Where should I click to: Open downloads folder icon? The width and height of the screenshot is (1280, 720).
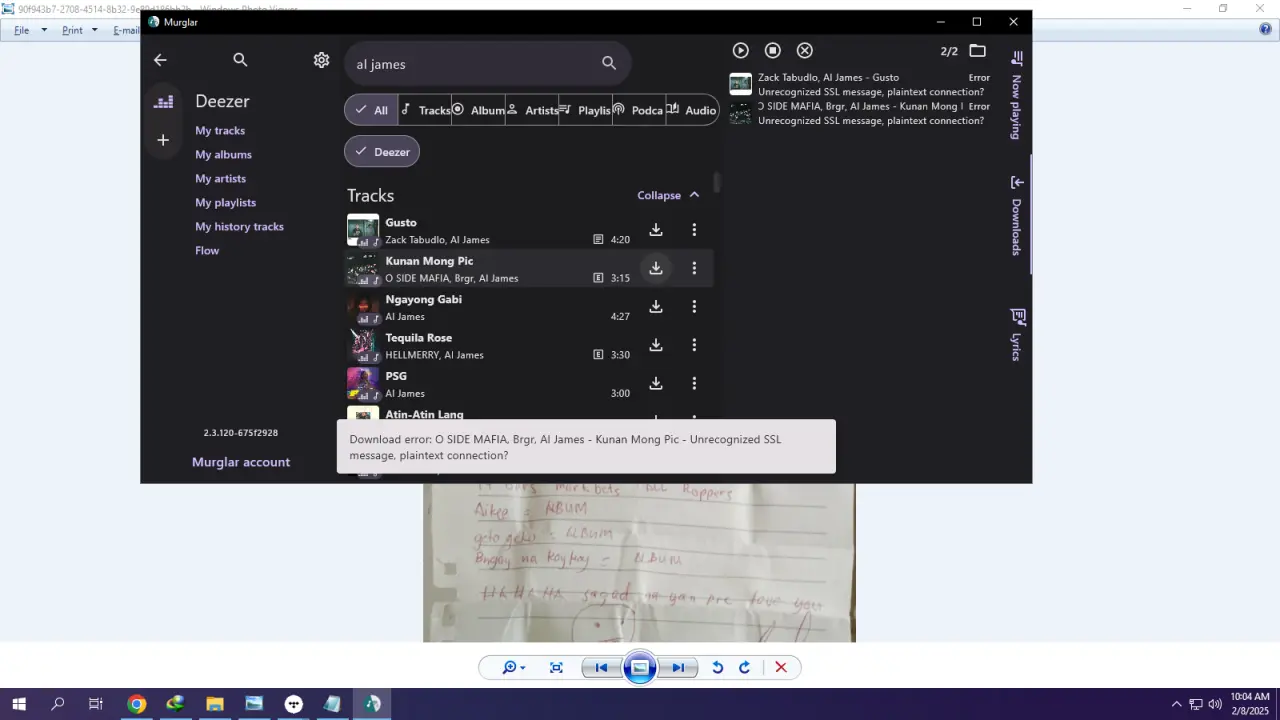click(x=977, y=50)
